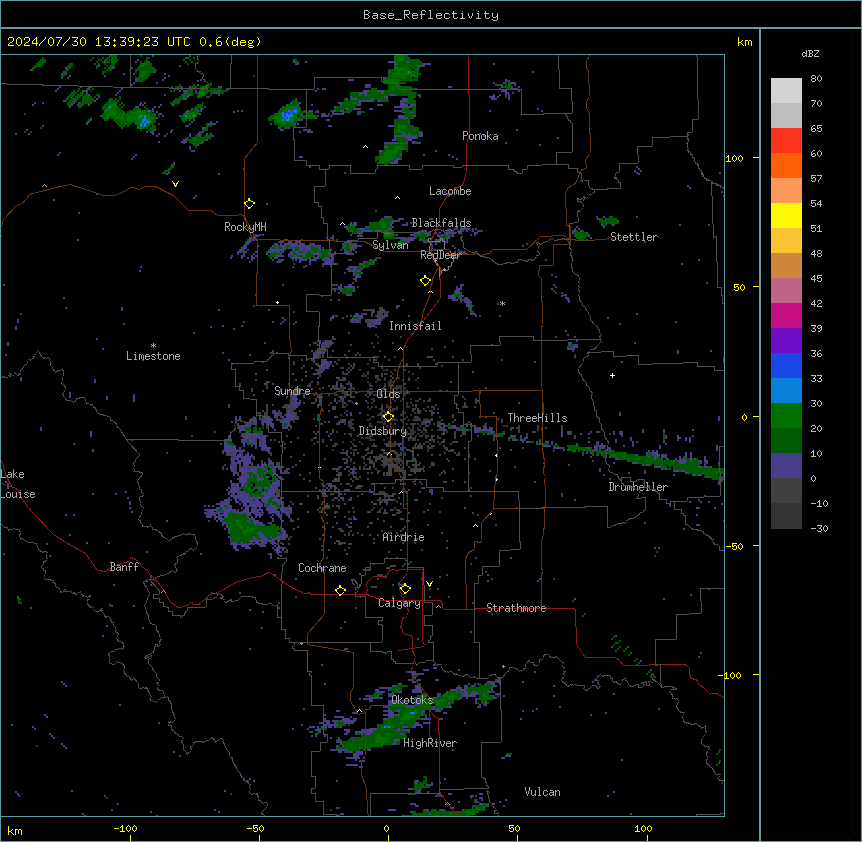This screenshot has height=842, width=862.
Task: Click the km label at bottom left
Action: coord(15,830)
